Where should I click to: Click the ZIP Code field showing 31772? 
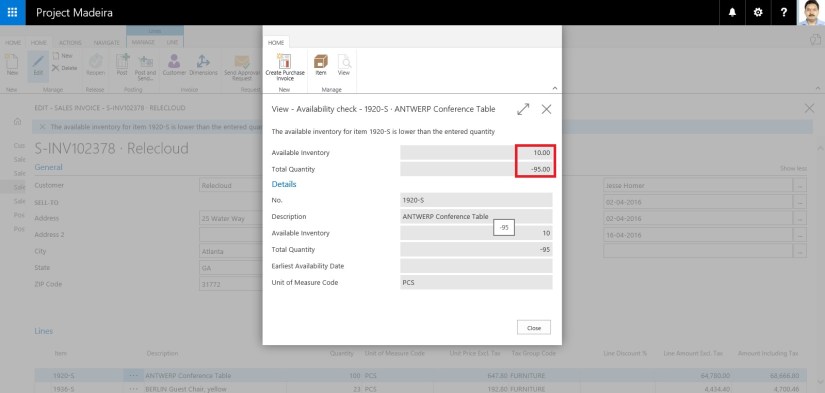pyautogui.click(x=231, y=284)
